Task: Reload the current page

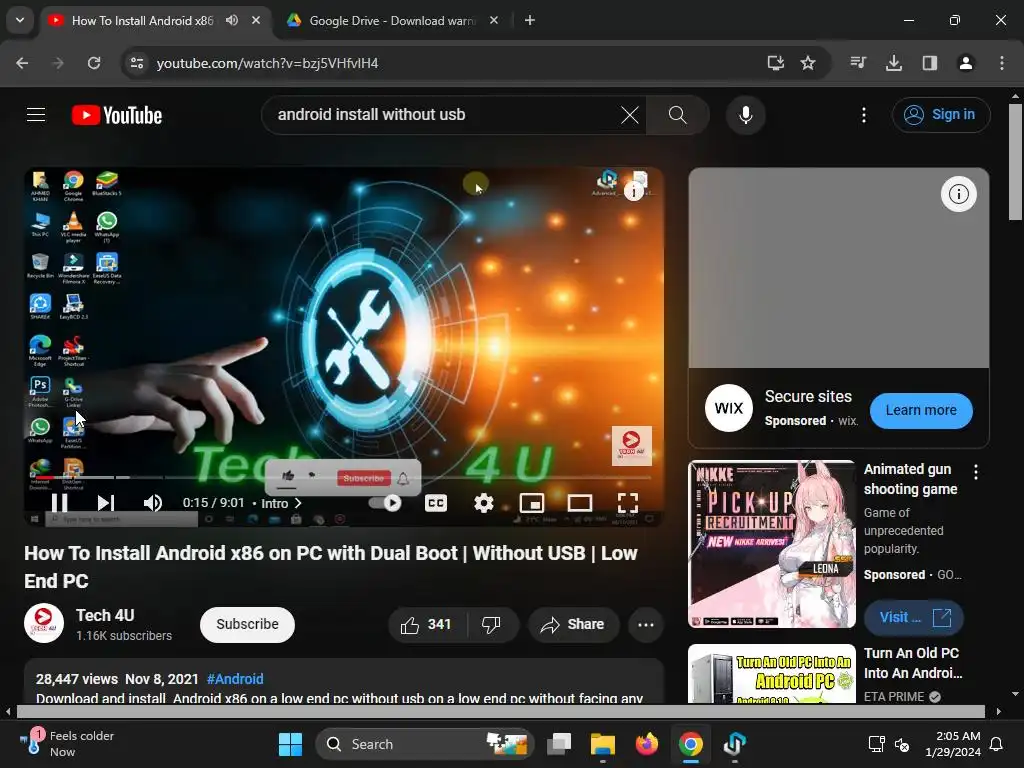Action: click(x=94, y=63)
